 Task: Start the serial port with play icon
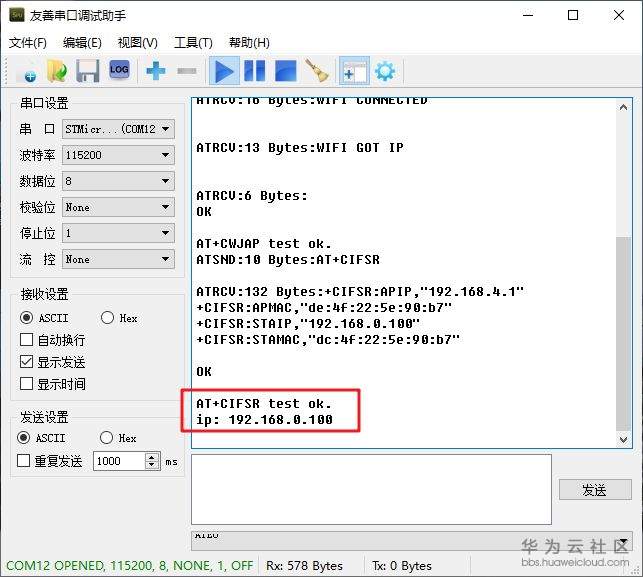[224, 71]
